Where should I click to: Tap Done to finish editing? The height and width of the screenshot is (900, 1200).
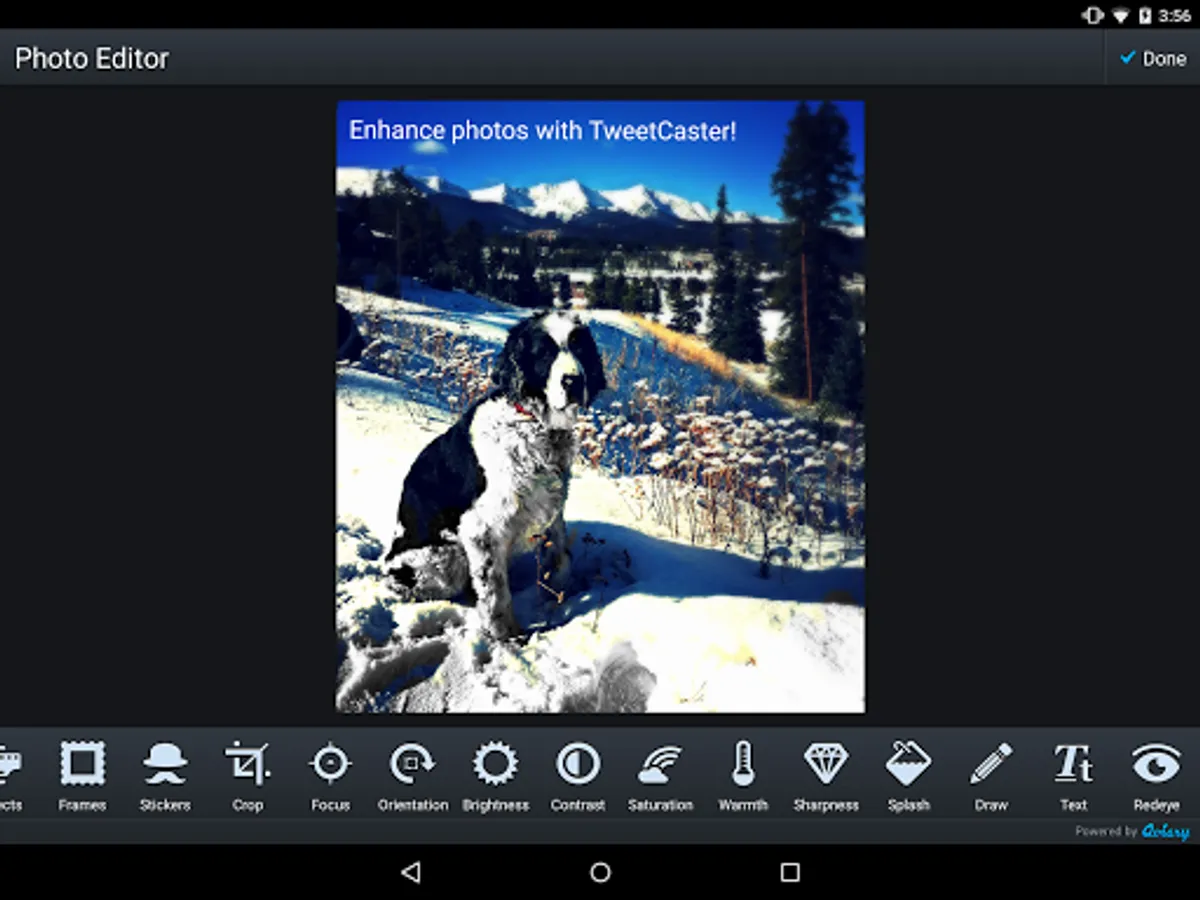pyautogui.click(x=1153, y=58)
